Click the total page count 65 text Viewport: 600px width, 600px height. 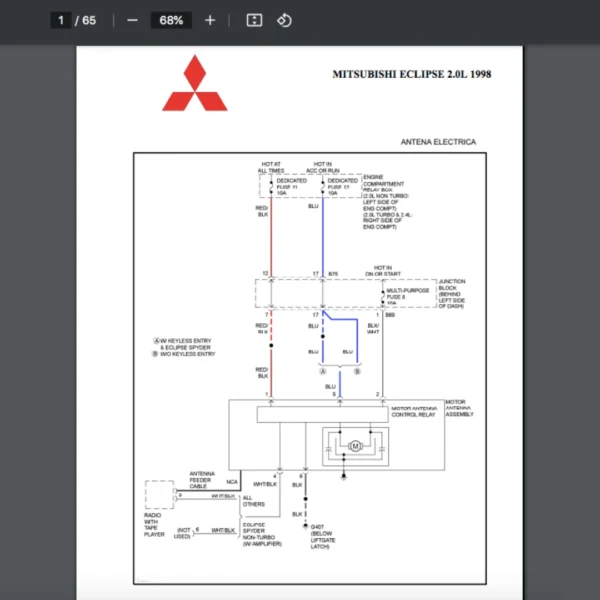89,20
